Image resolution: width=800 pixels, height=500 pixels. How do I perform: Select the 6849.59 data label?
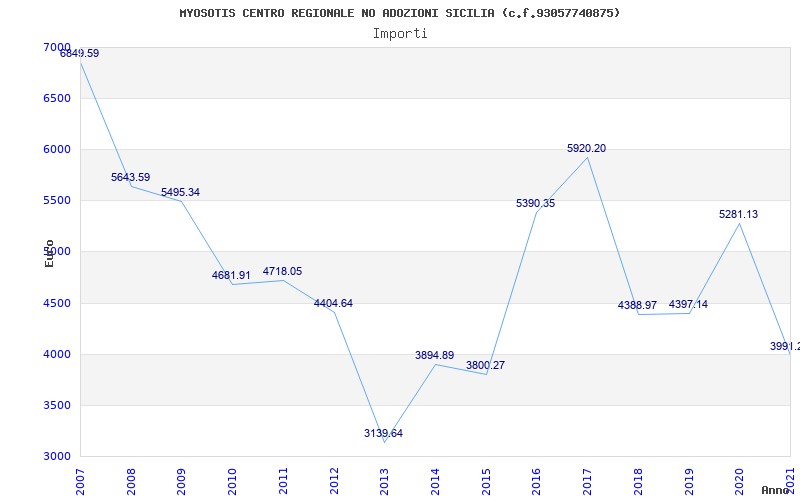tap(80, 53)
